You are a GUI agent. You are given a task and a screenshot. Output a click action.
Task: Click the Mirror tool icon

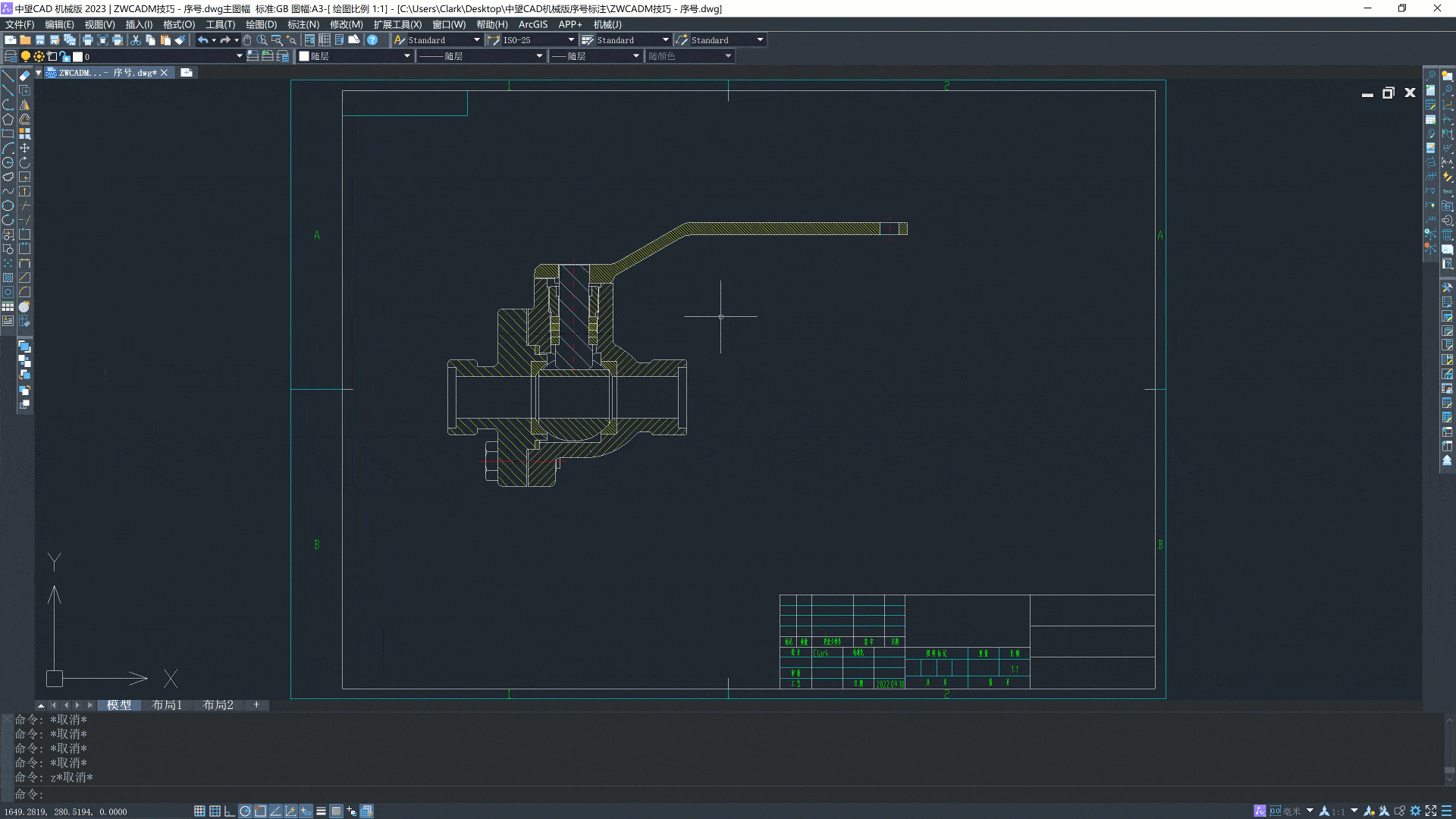(25, 105)
